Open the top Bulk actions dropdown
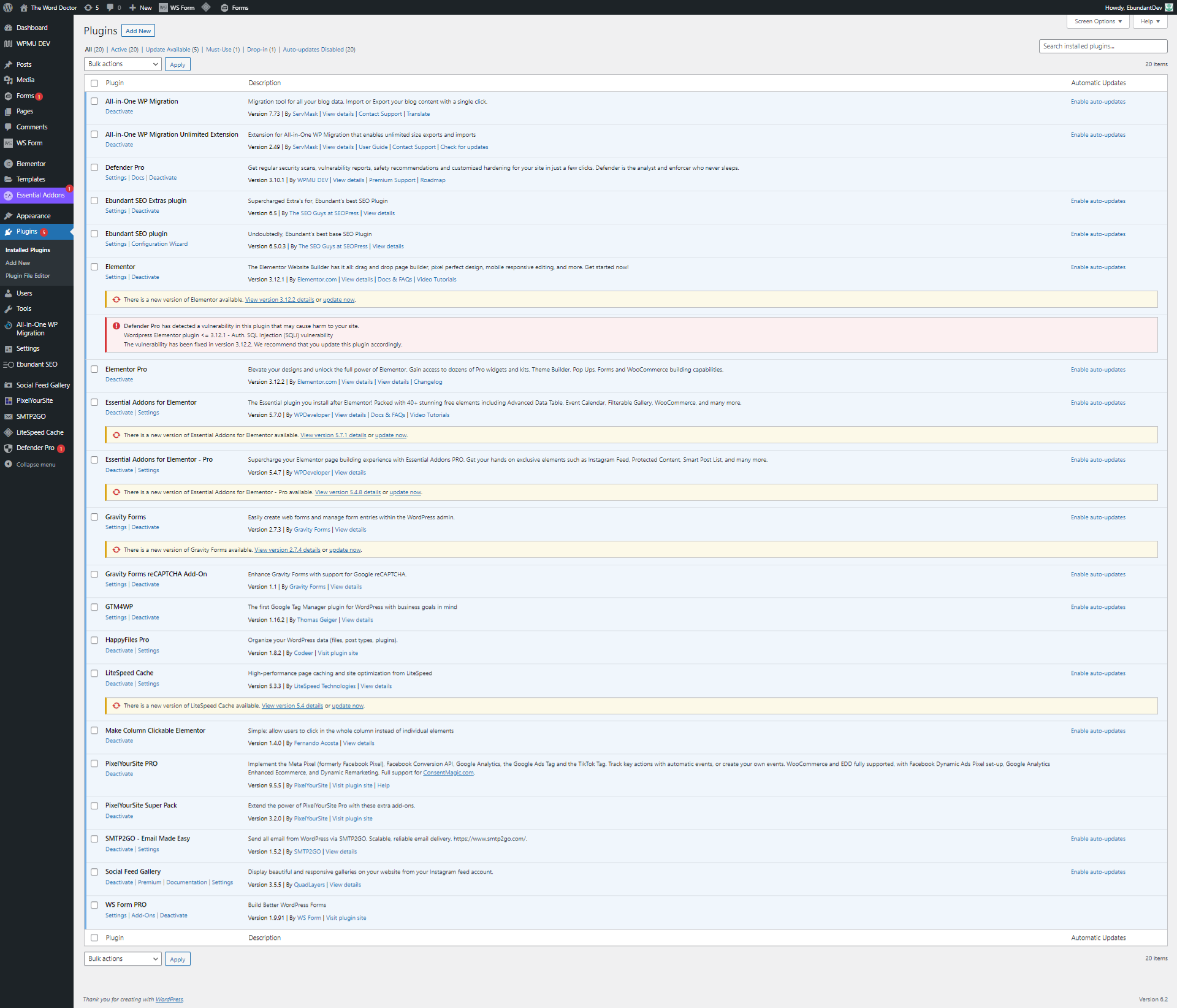This screenshot has height=1008, width=1177. coord(123,64)
